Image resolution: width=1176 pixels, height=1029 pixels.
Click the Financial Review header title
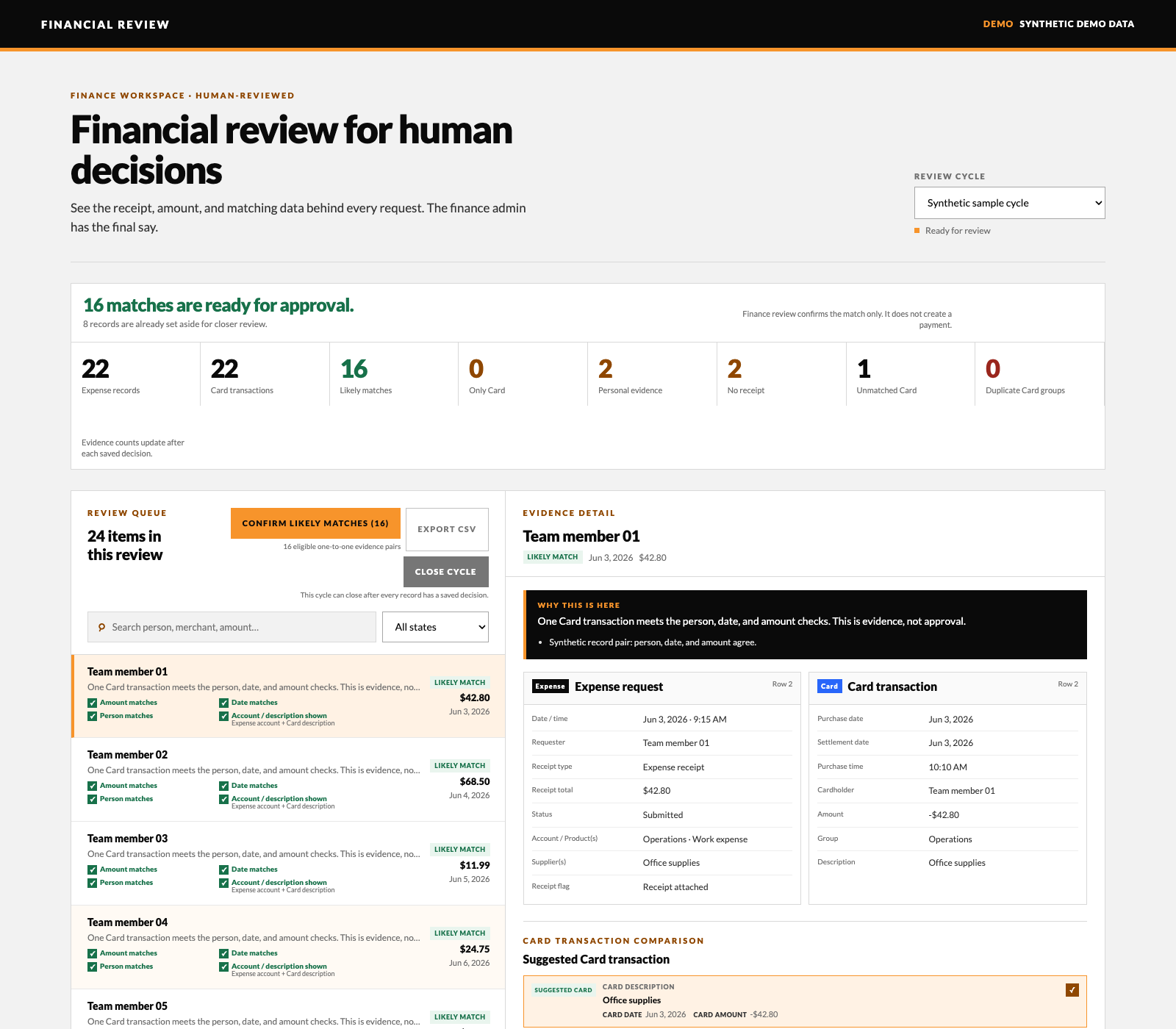tap(105, 24)
